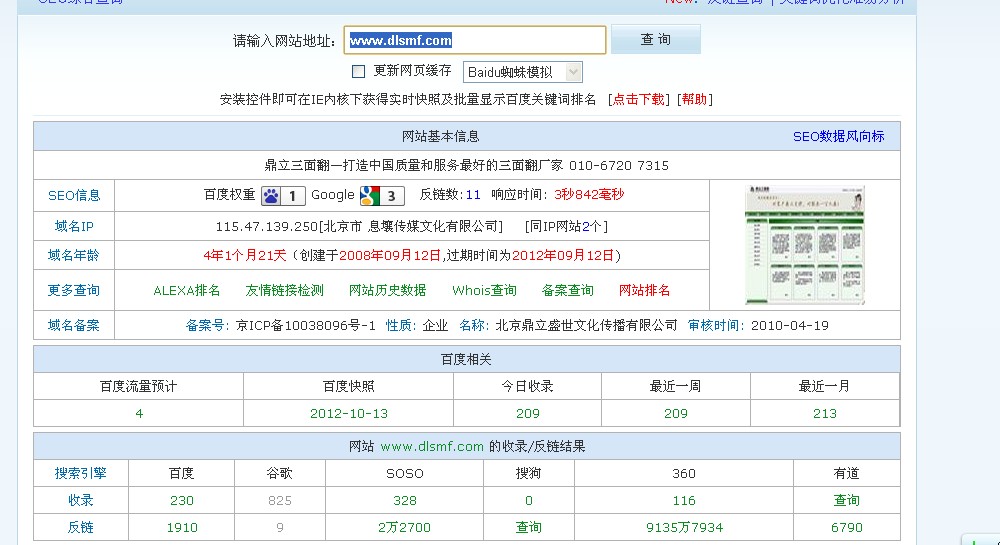The image size is (1000, 545).
Task: Click the IP address 115.47.139.250 text
Action: [x=267, y=226]
